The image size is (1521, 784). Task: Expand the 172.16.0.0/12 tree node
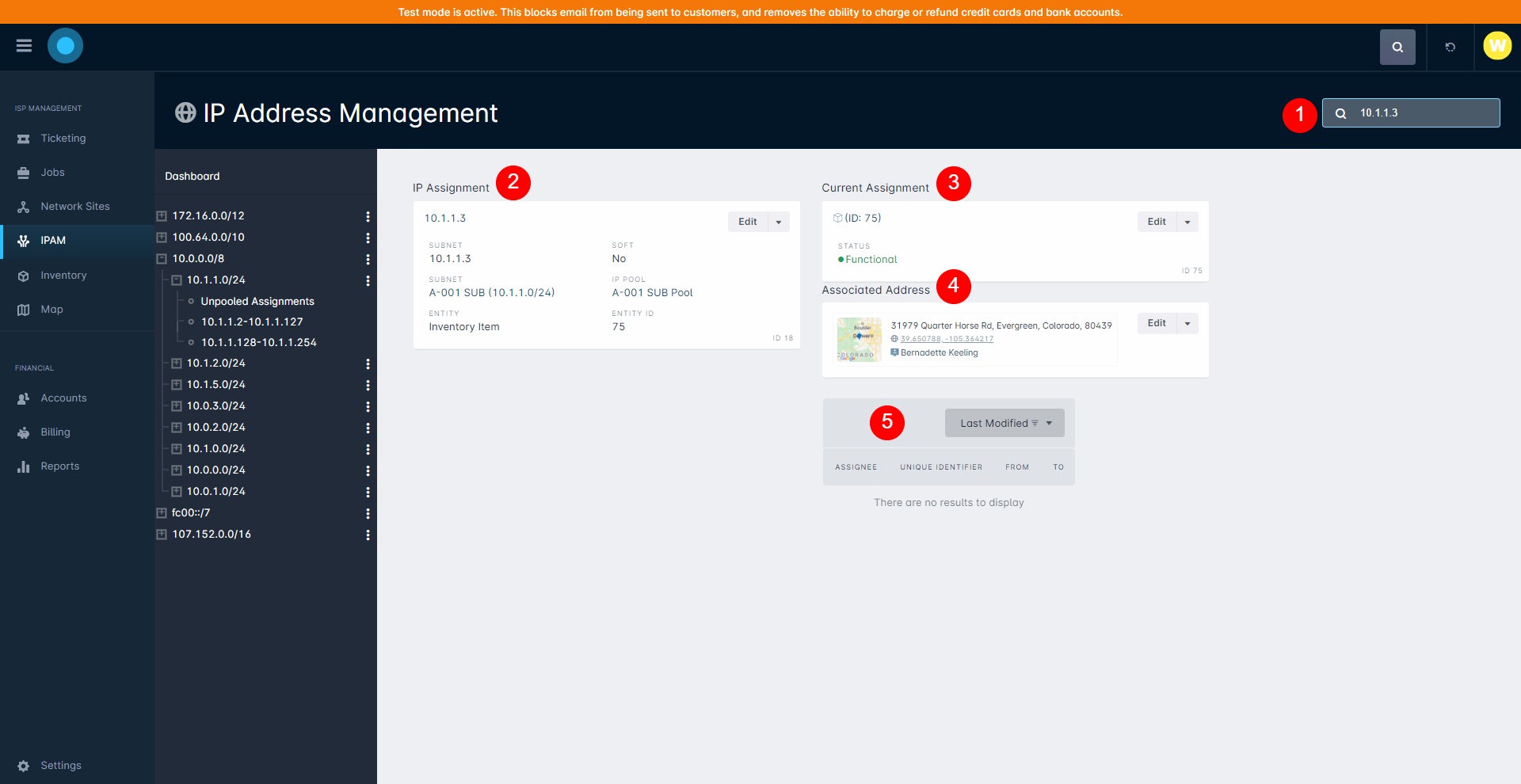pos(162,216)
